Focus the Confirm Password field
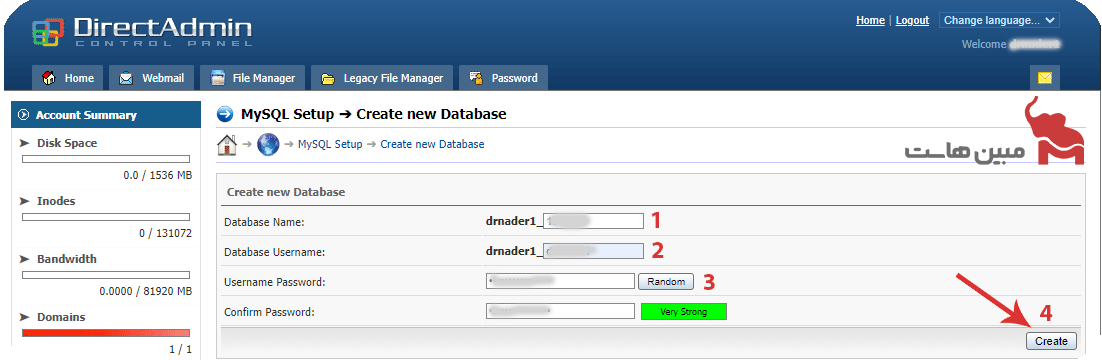This screenshot has width=1102, height=360. (560, 311)
